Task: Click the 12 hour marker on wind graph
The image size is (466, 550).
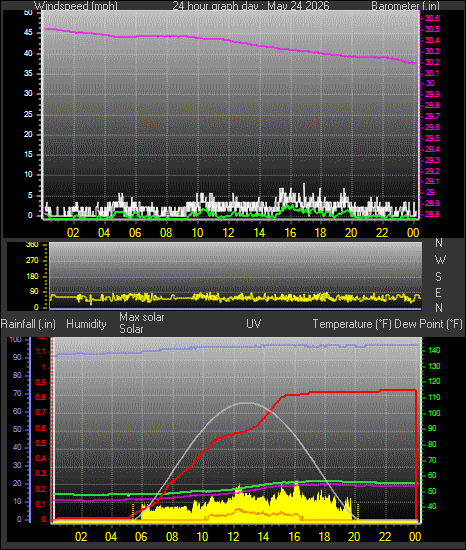Action: click(228, 233)
